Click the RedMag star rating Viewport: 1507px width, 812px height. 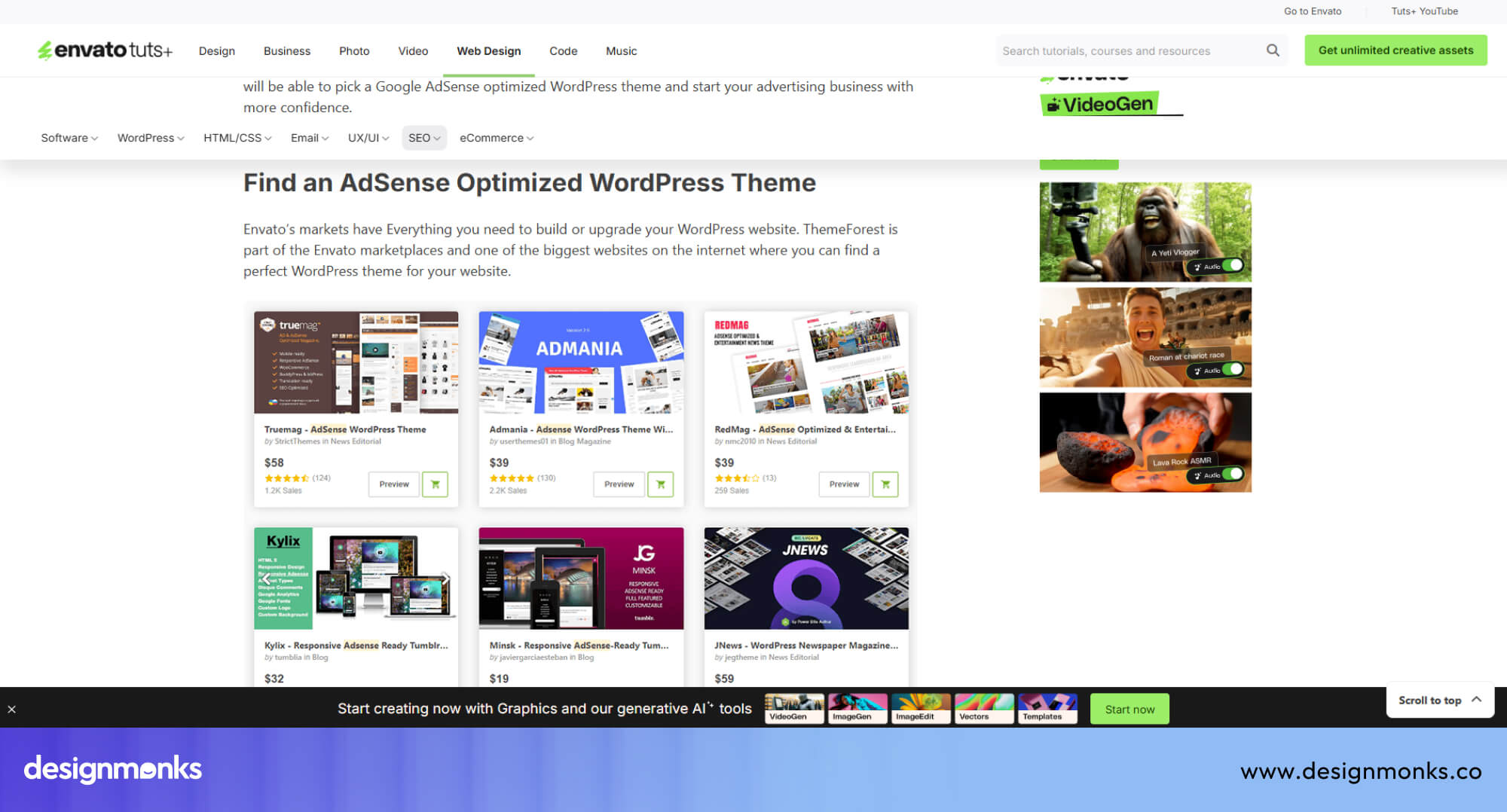[x=737, y=478]
